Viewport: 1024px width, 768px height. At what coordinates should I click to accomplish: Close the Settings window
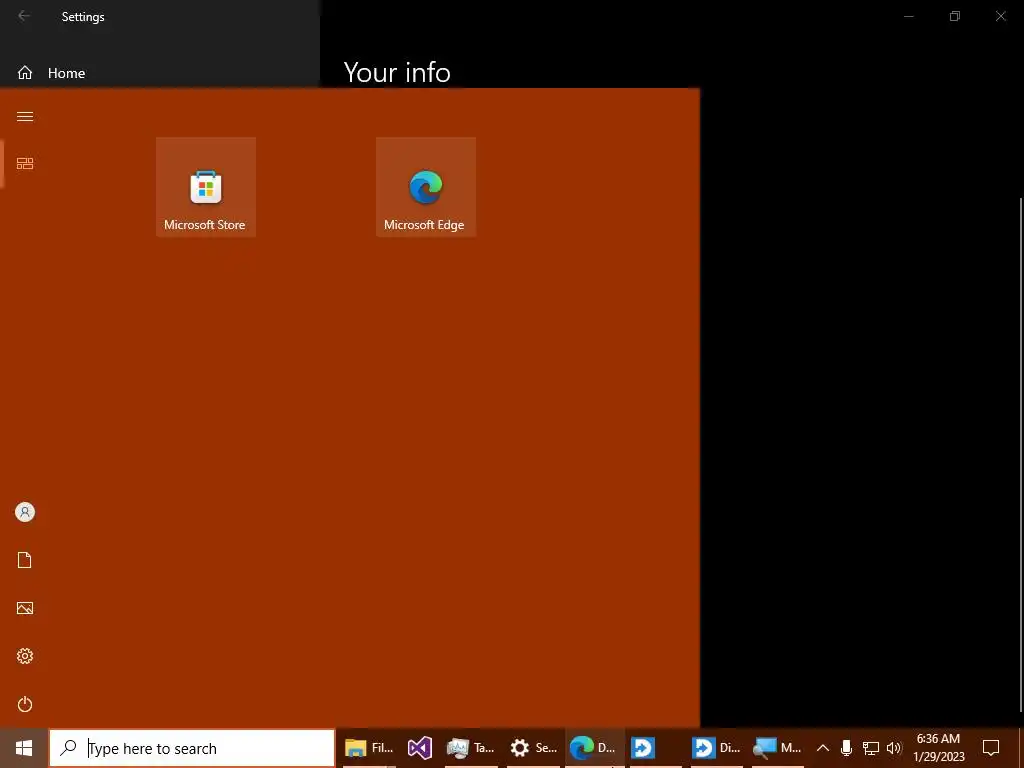1000,16
